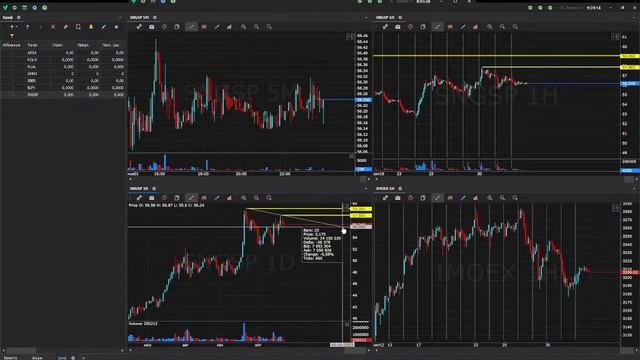Click the orange filter funnel icon
Viewport: 640px width, 360px height.
click(12, 36)
